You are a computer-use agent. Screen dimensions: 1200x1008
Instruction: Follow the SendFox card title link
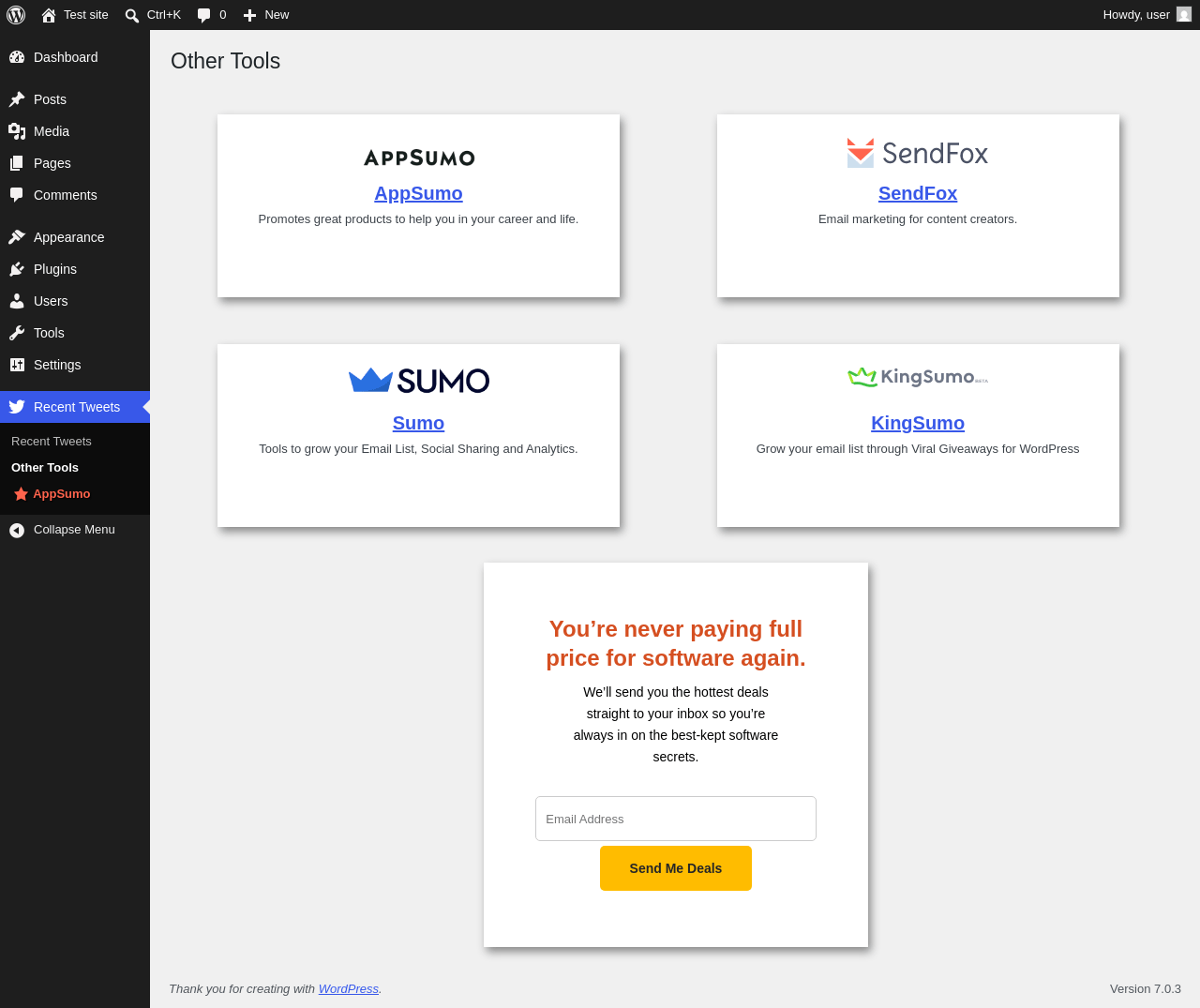point(918,193)
